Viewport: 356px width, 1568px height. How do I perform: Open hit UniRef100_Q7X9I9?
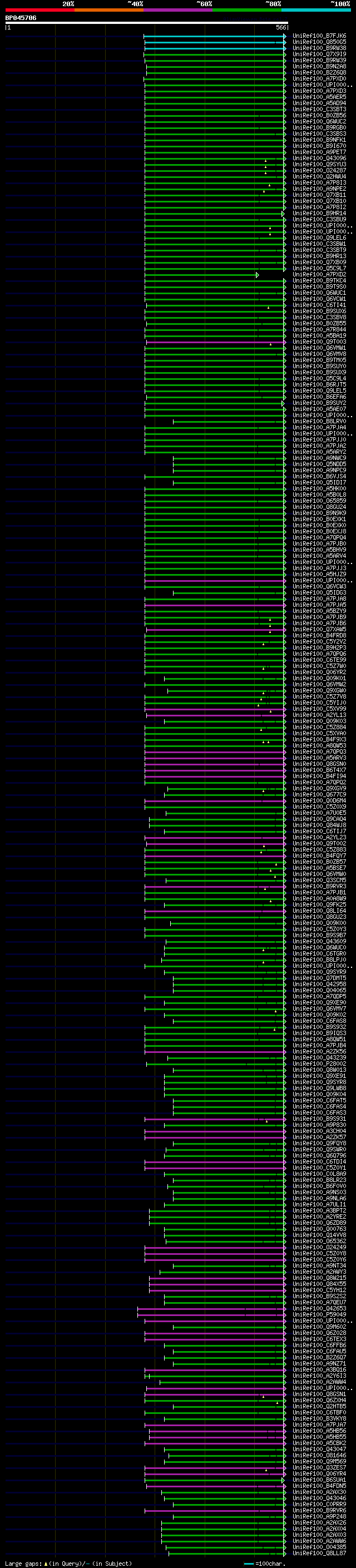[319, 54]
